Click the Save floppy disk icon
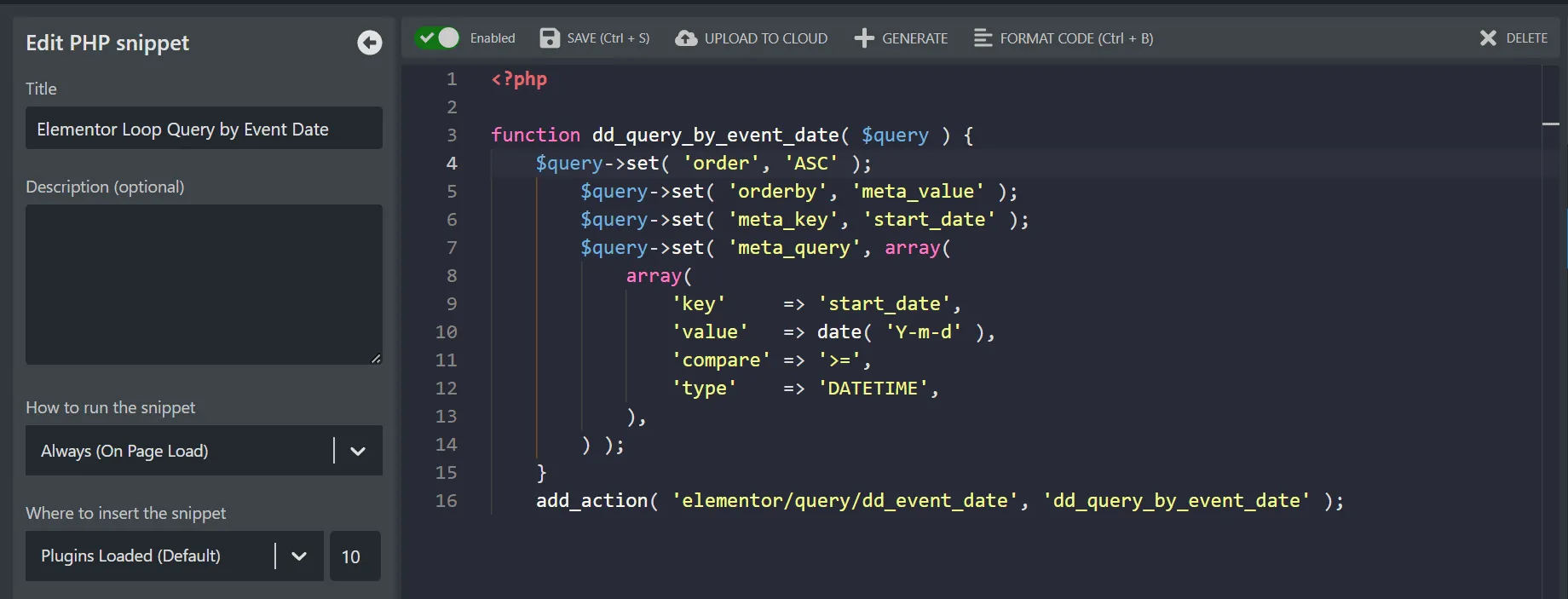This screenshot has height=599, width=1568. tap(550, 38)
